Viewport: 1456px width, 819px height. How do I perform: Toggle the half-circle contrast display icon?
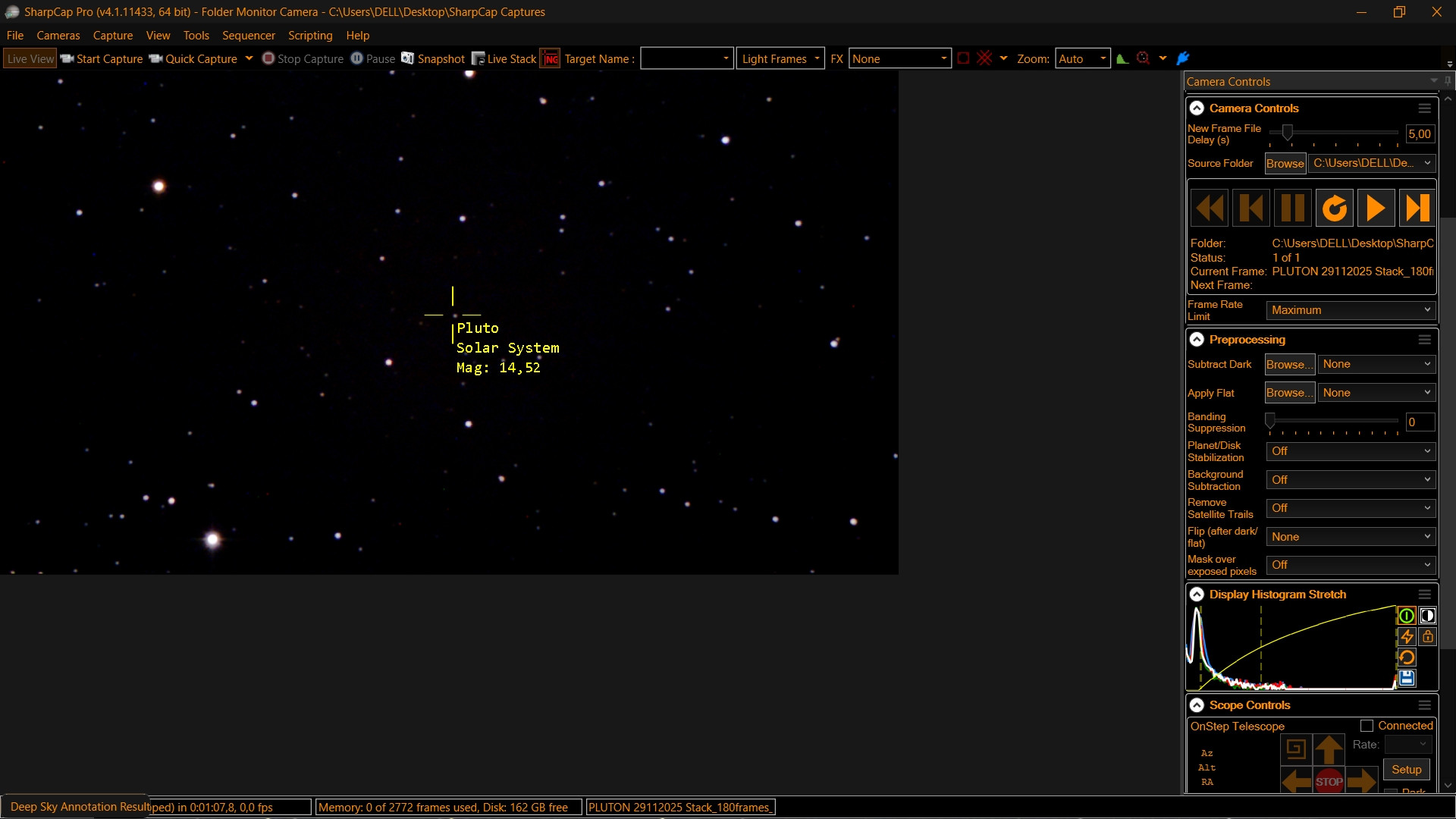click(x=1427, y=616)
